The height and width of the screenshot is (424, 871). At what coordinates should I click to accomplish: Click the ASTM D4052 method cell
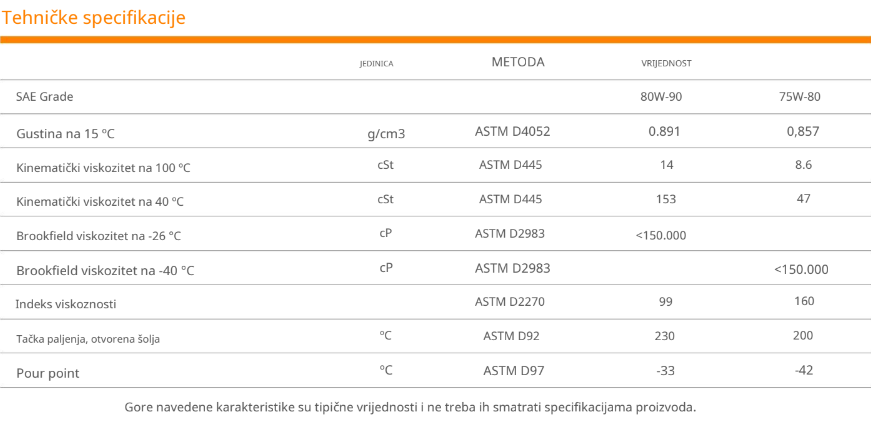pos(512,131)
